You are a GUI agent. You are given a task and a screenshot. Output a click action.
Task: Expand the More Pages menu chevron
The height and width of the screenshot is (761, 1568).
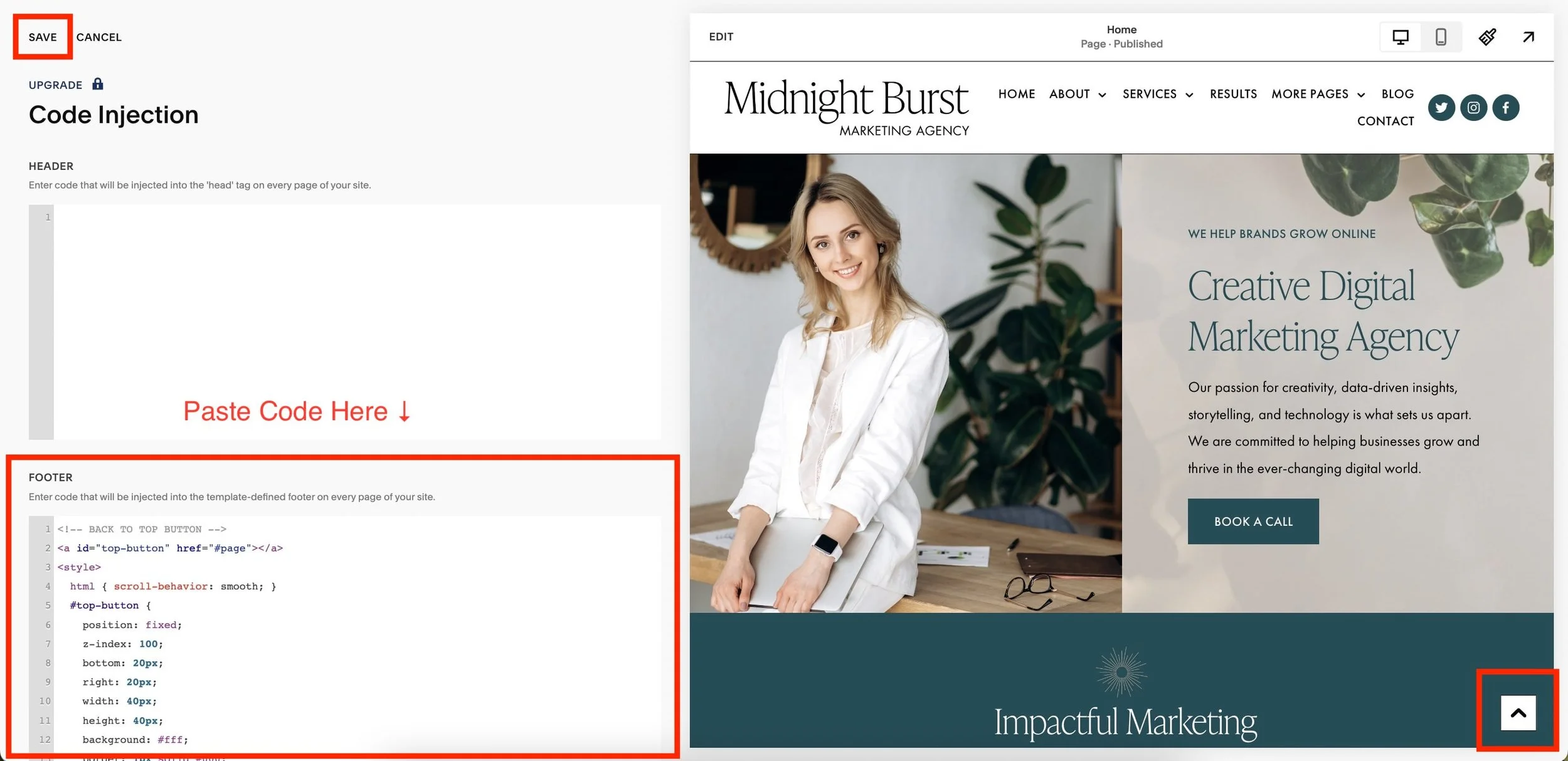pyautogui.click(x=1361, y=95)
